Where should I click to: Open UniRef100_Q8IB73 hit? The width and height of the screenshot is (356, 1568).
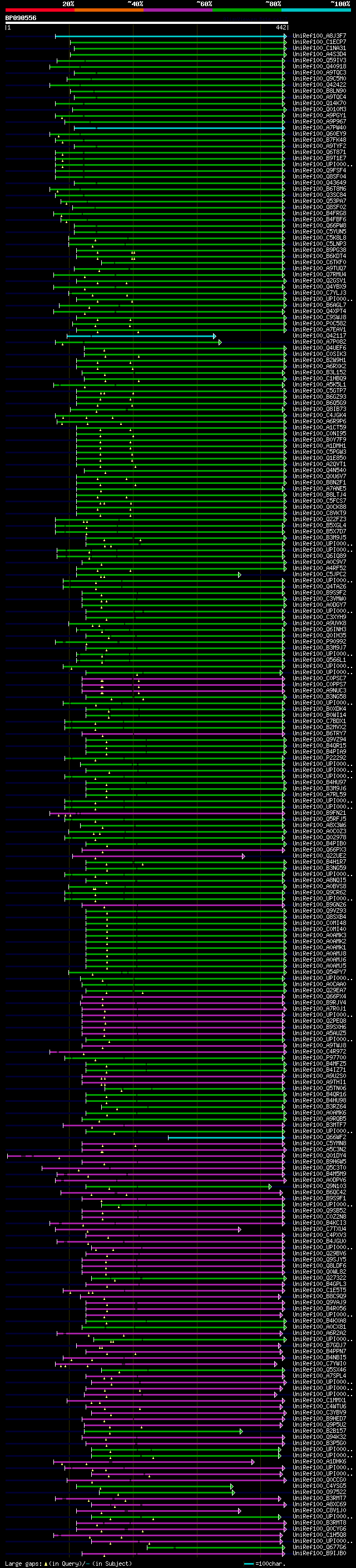point(319,409)
